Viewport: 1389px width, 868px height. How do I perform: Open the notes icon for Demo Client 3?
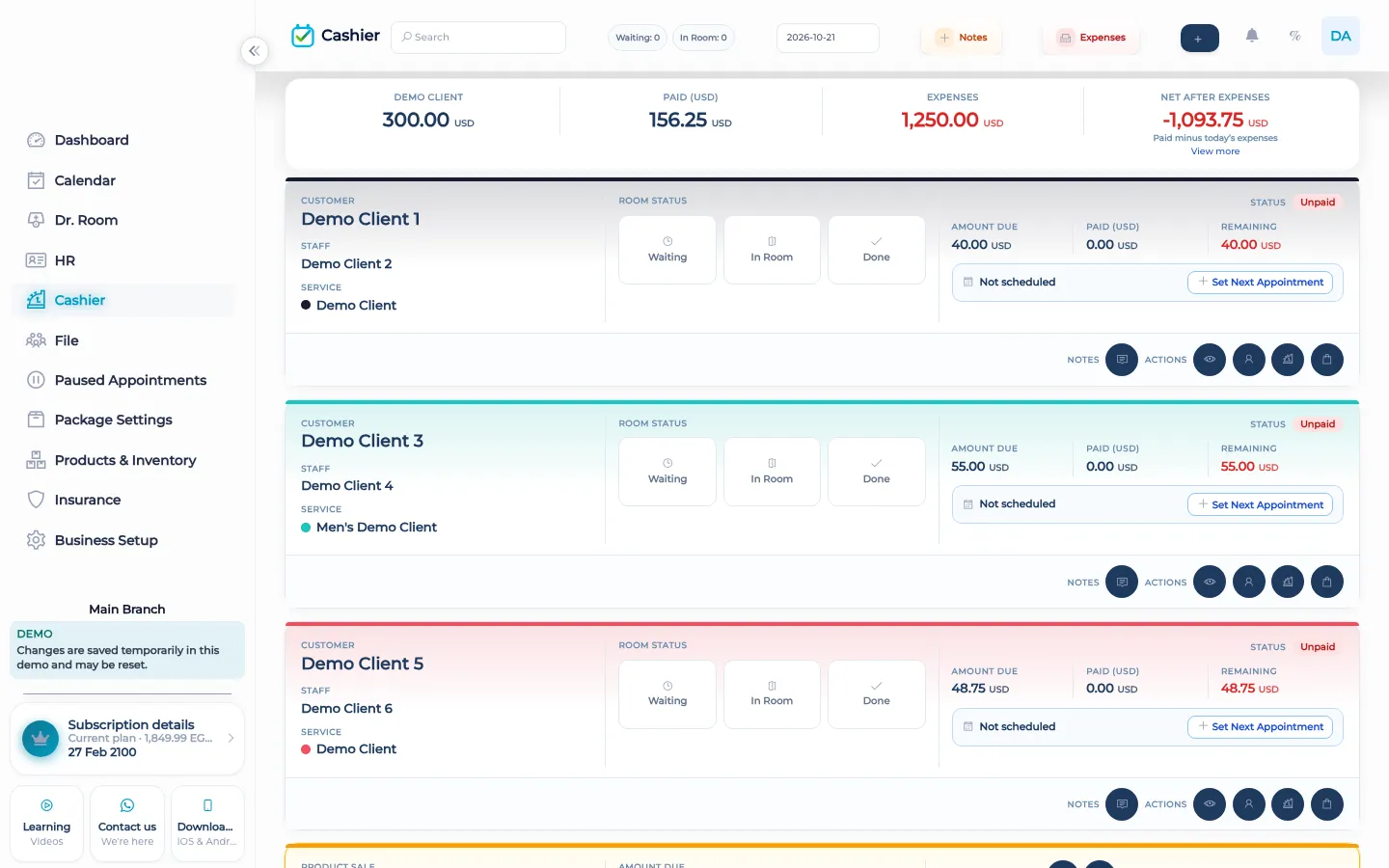coord(1122,582)
